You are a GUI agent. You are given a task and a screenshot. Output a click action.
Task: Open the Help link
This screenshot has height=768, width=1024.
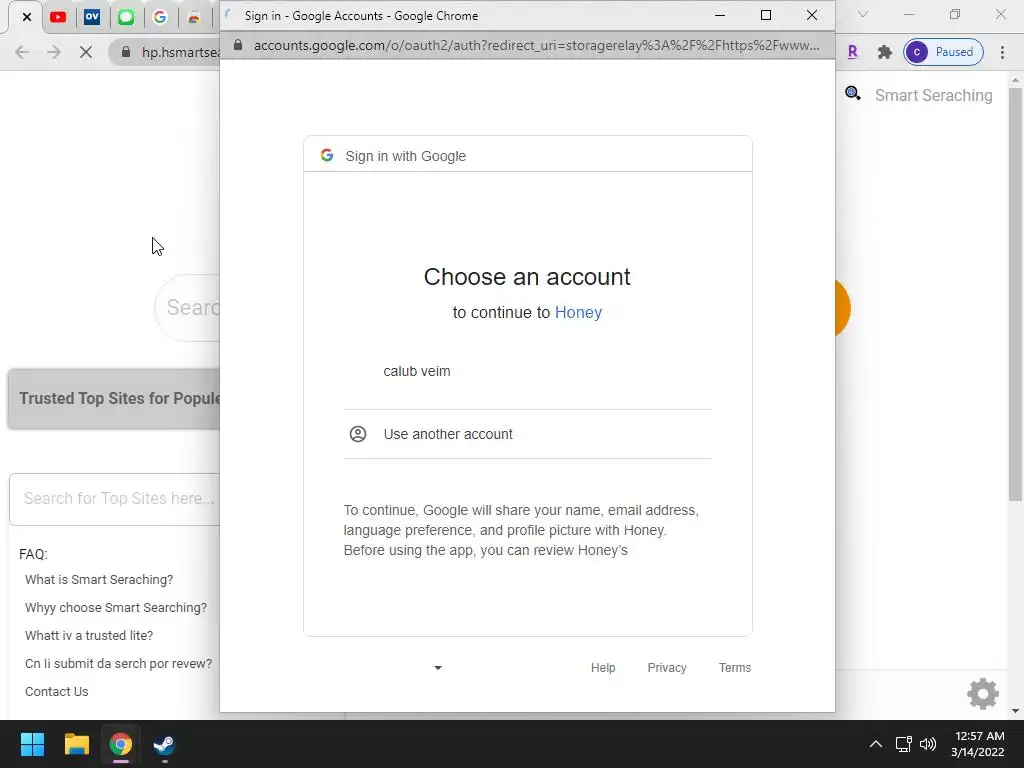coord(603,667)
